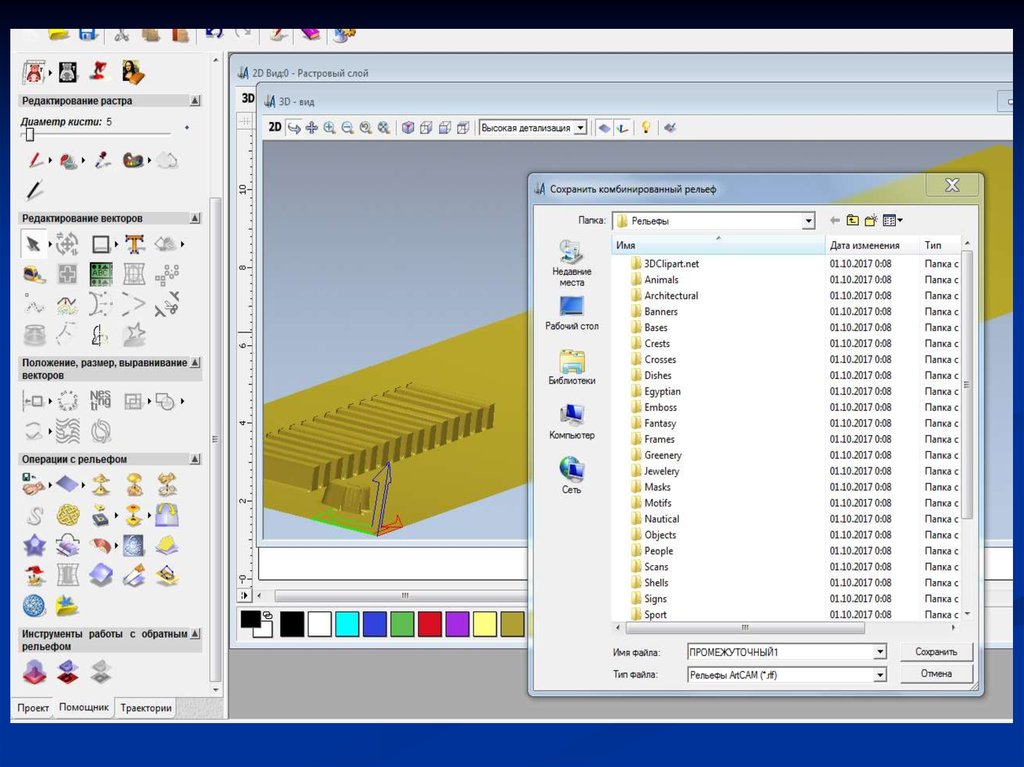Collapse the Операции с рельефом section

(x=195, y=460)
